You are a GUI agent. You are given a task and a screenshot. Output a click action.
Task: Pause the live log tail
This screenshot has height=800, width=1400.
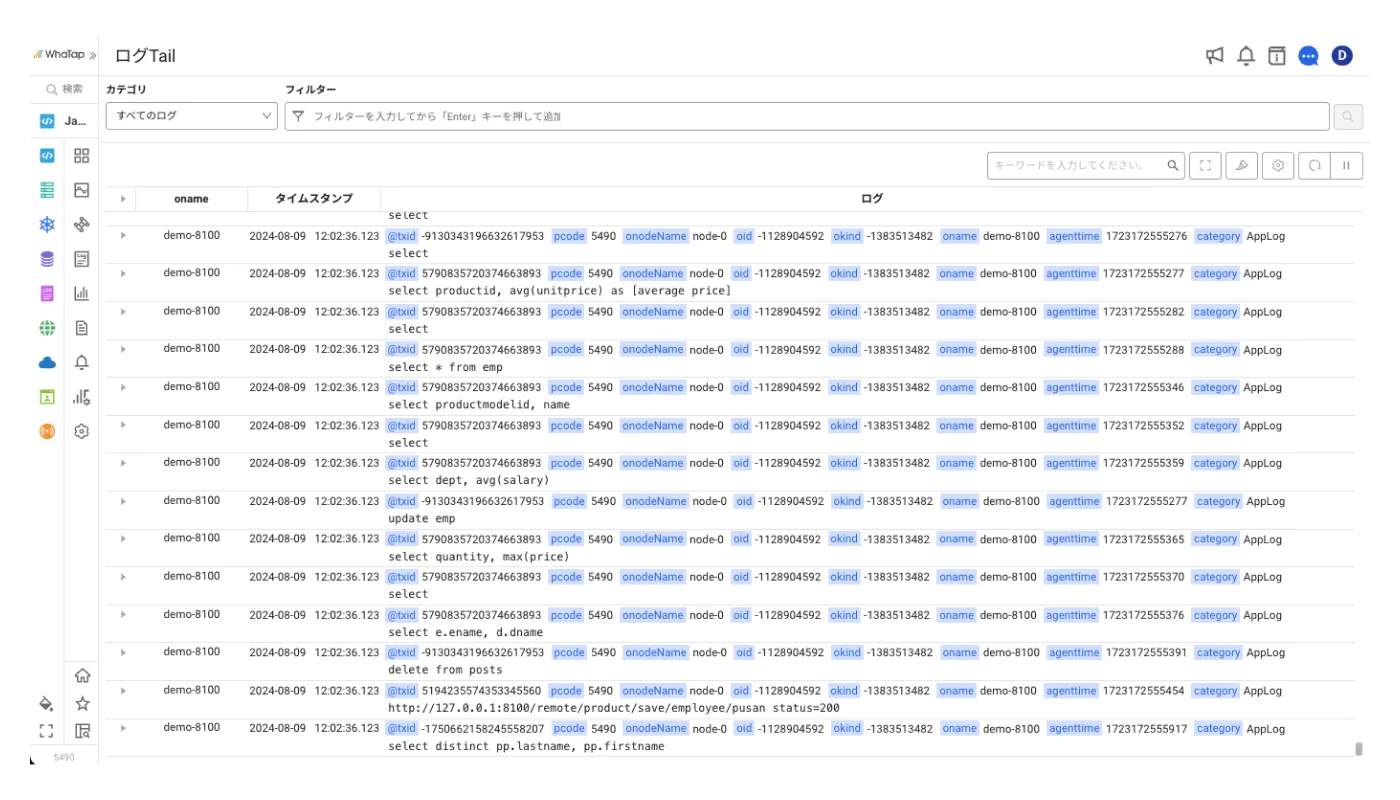[1347, 166]
